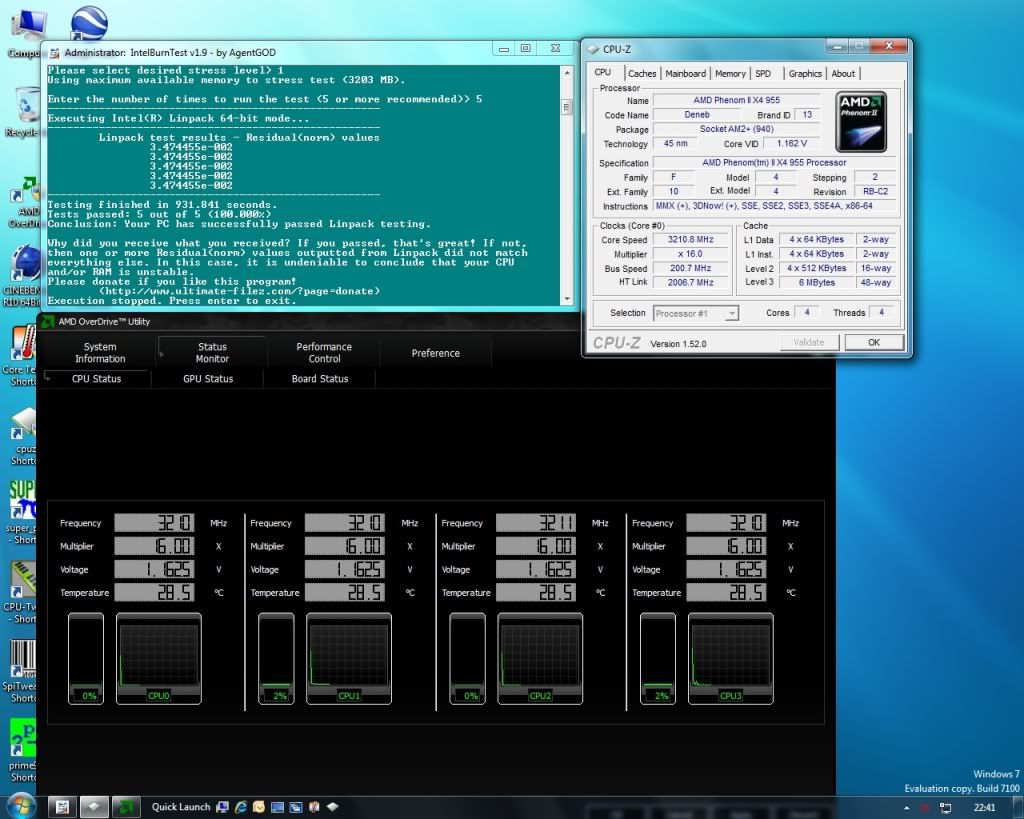Click IntelBurnTest scrollbar down arrow
1024x819 pixels.
coord(567,299)
